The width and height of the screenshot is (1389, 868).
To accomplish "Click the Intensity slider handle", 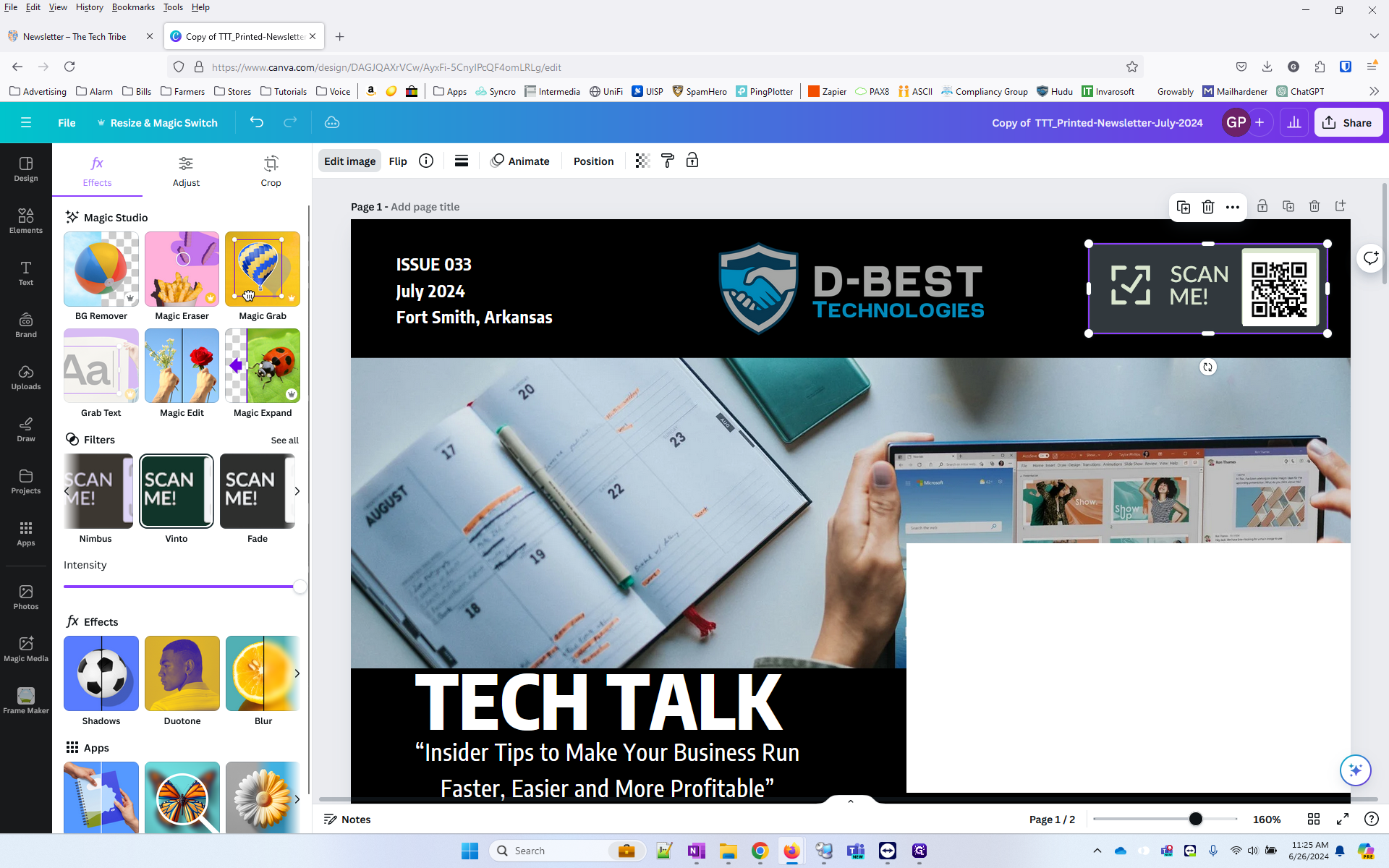I will [x=300, y=587].
